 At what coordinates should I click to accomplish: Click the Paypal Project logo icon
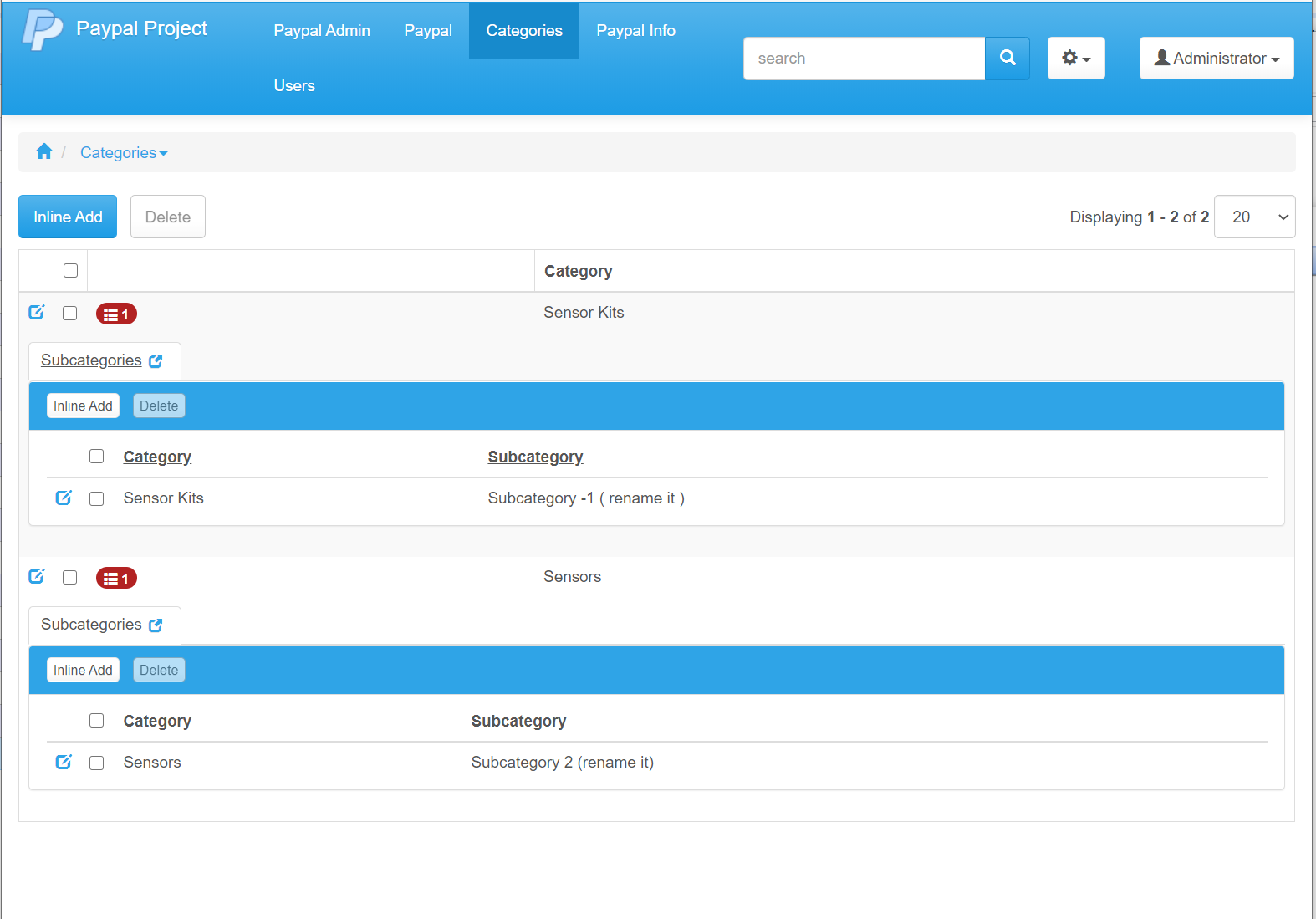click(x=43, y=30)
